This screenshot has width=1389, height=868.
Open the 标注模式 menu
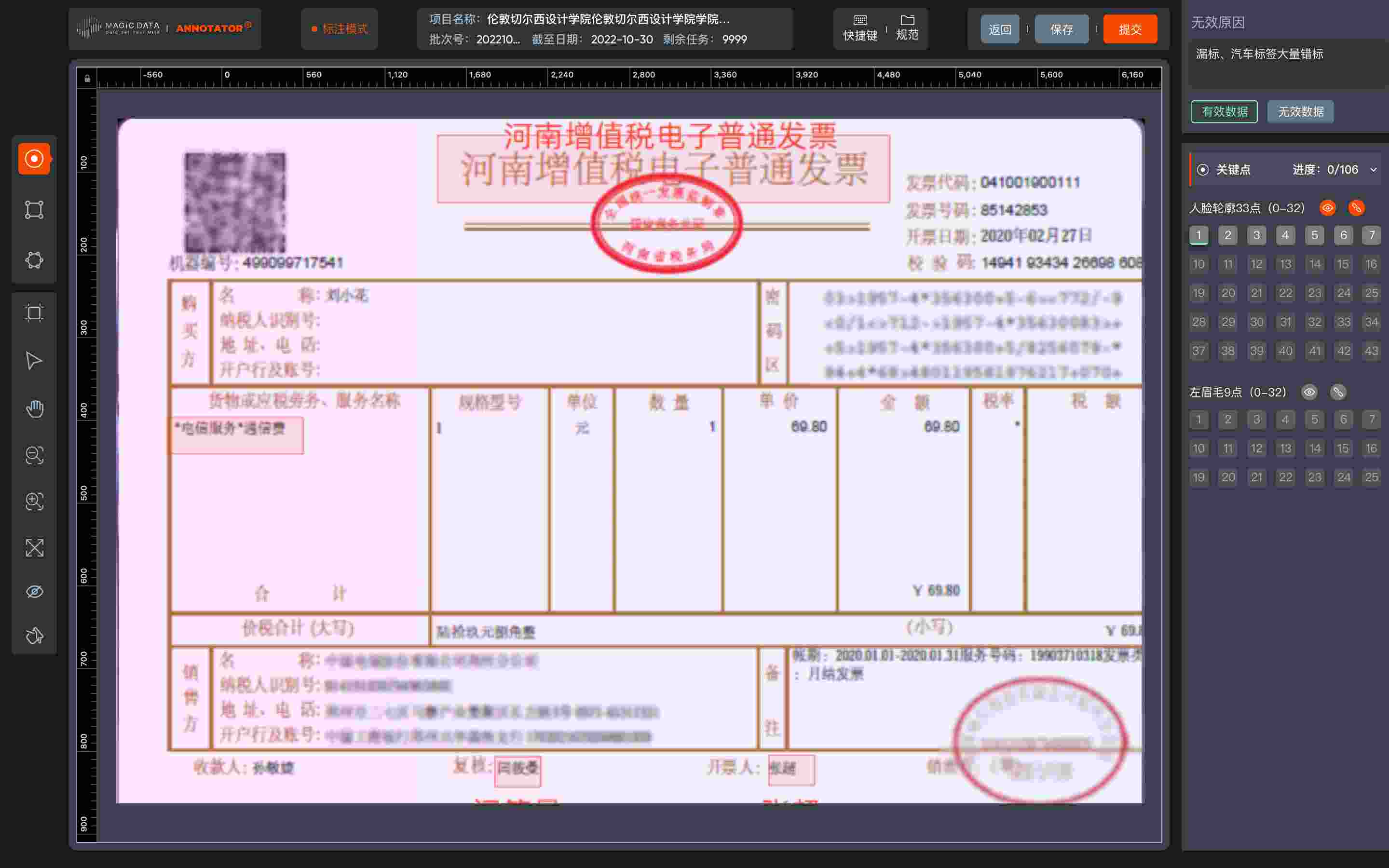pos(339,29)
